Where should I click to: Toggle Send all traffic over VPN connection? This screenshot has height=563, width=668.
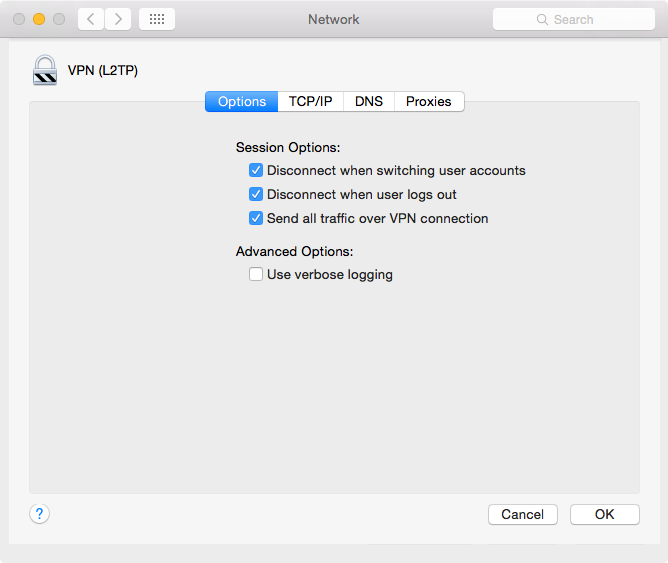coord(256,219)
